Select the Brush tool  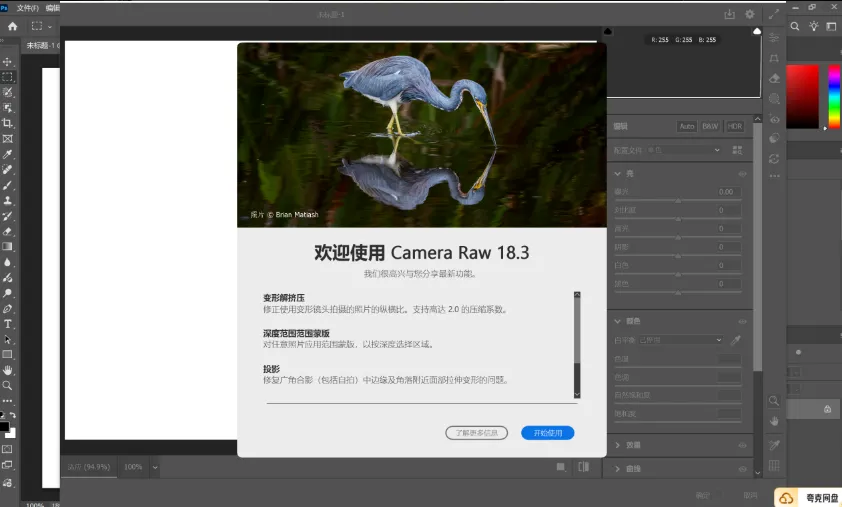point(8,185)
